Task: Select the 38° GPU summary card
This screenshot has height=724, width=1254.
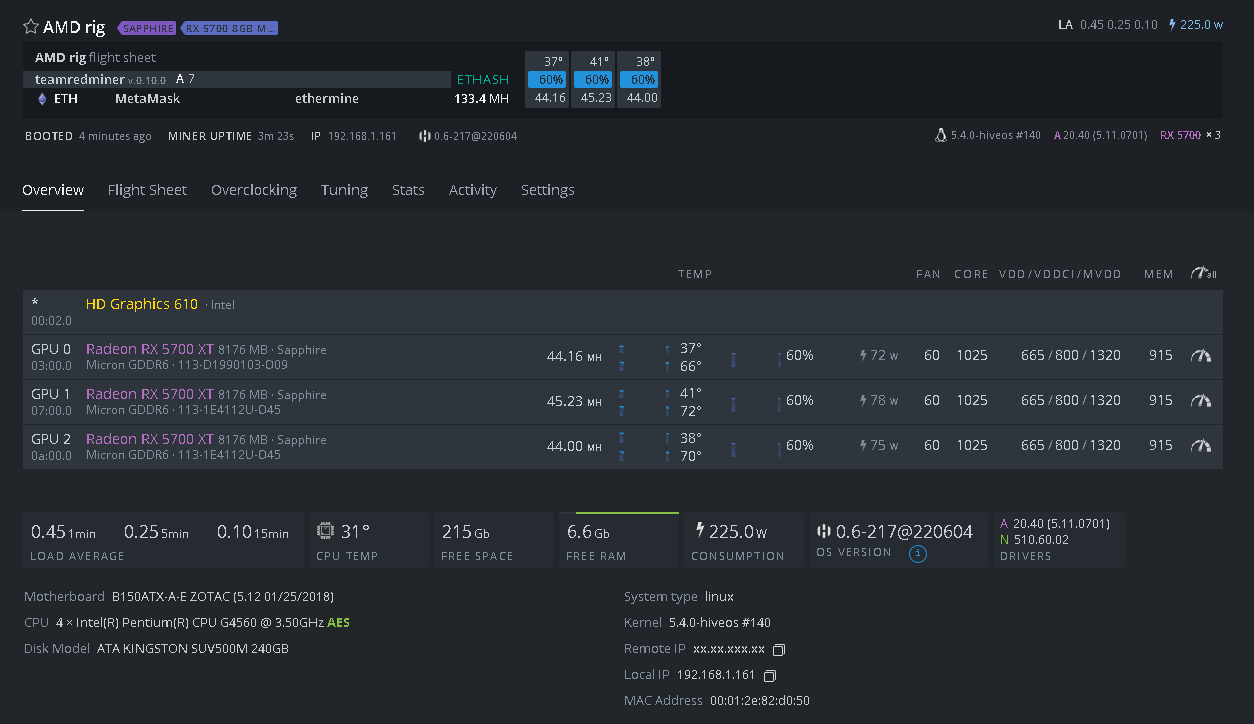Action: [x=639, y=79]
